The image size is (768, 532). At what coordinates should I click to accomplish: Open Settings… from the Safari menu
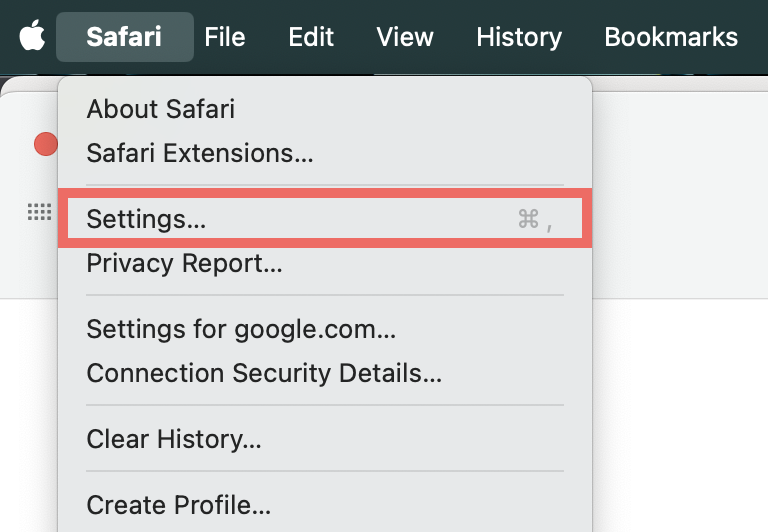point(147,219)
